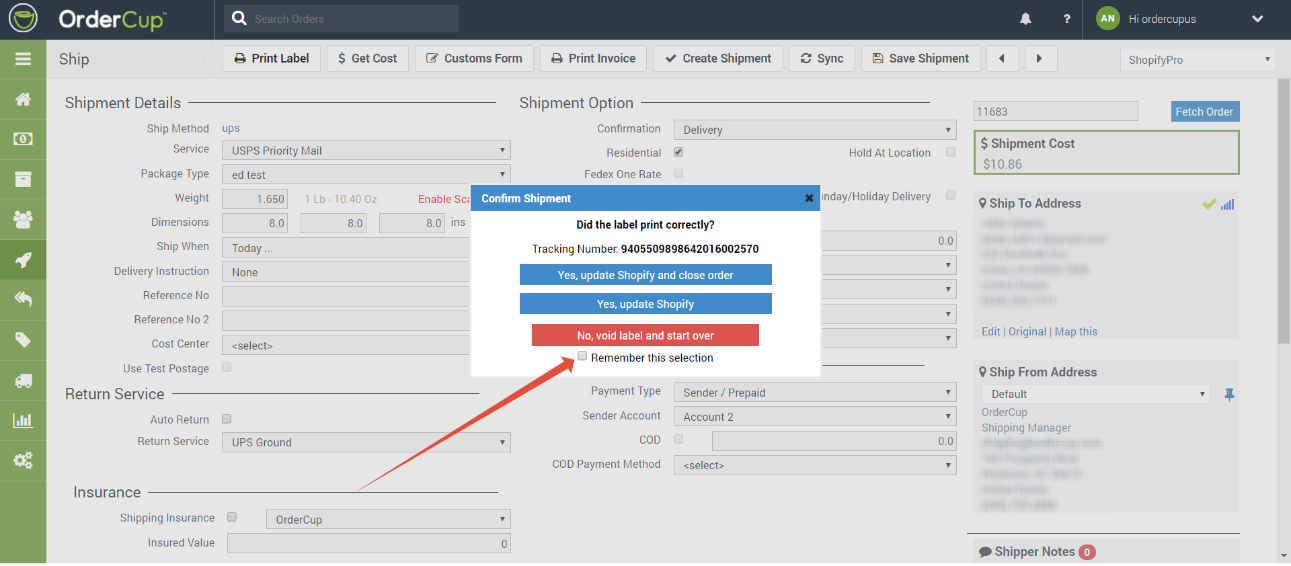Toggle the Residential checkbox
The height and width of the screenshot is (566, 1291).
click(679, 153)
